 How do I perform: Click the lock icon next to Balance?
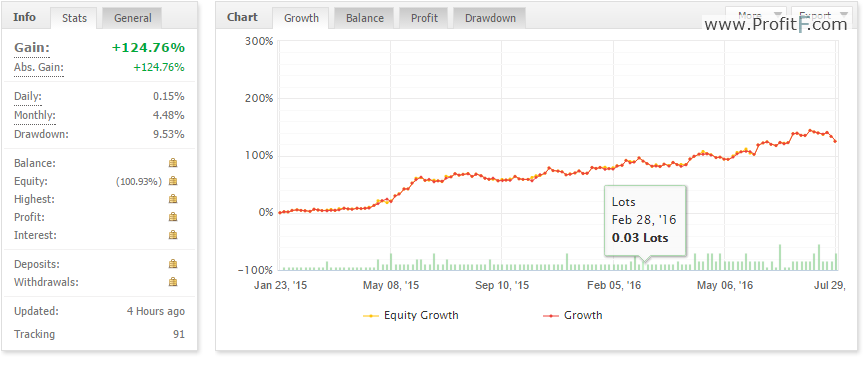(x=173, y=163)
